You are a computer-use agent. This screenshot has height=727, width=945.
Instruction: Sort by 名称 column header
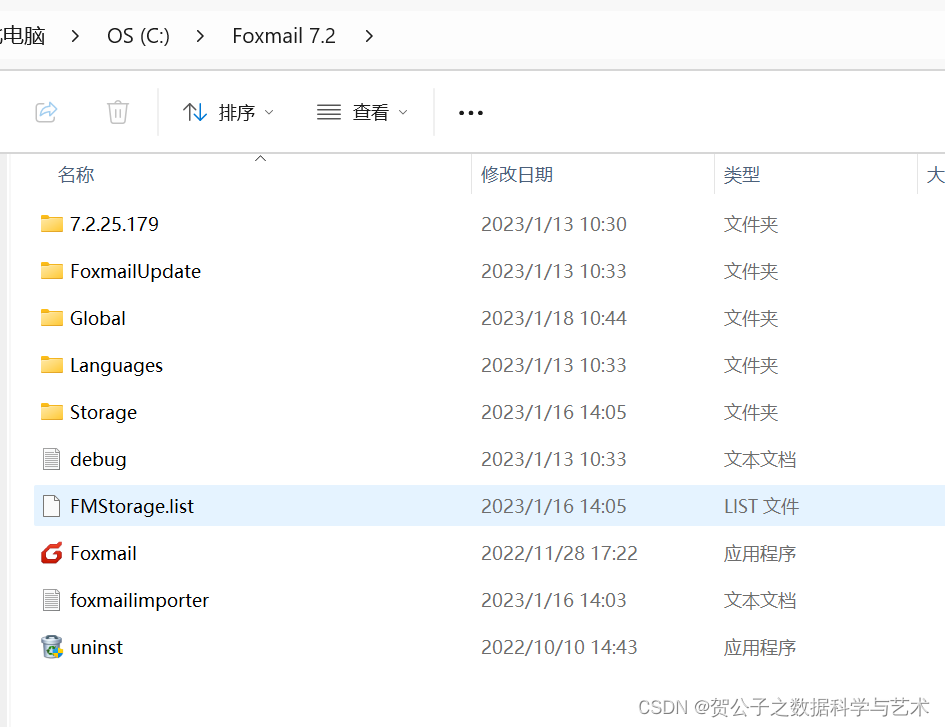tap(76, 175)
